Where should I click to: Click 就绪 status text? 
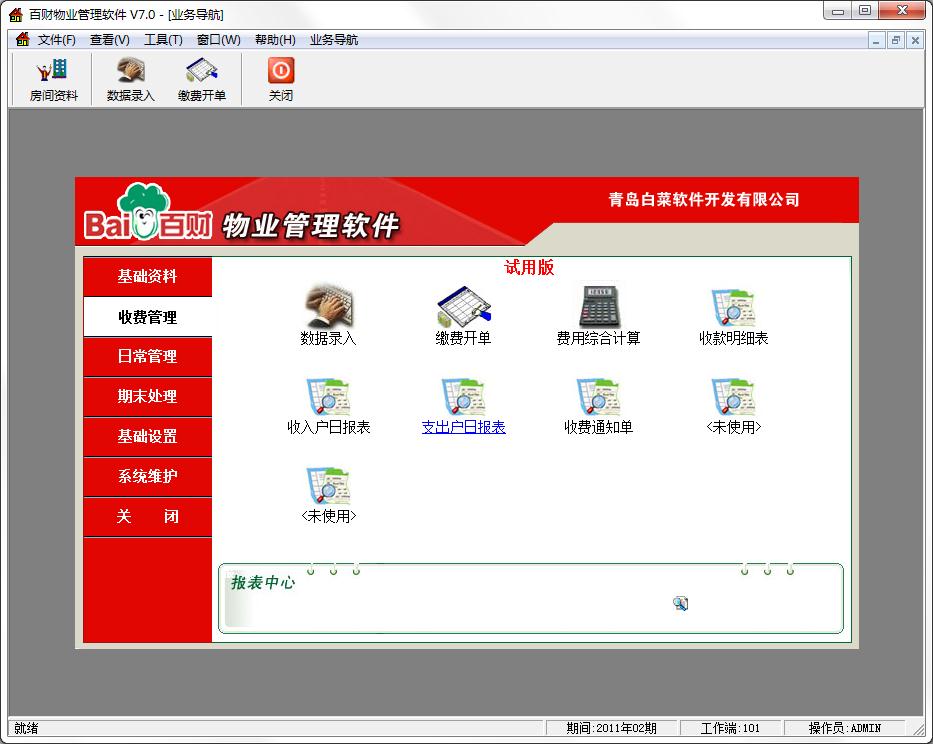click(26, 728)
